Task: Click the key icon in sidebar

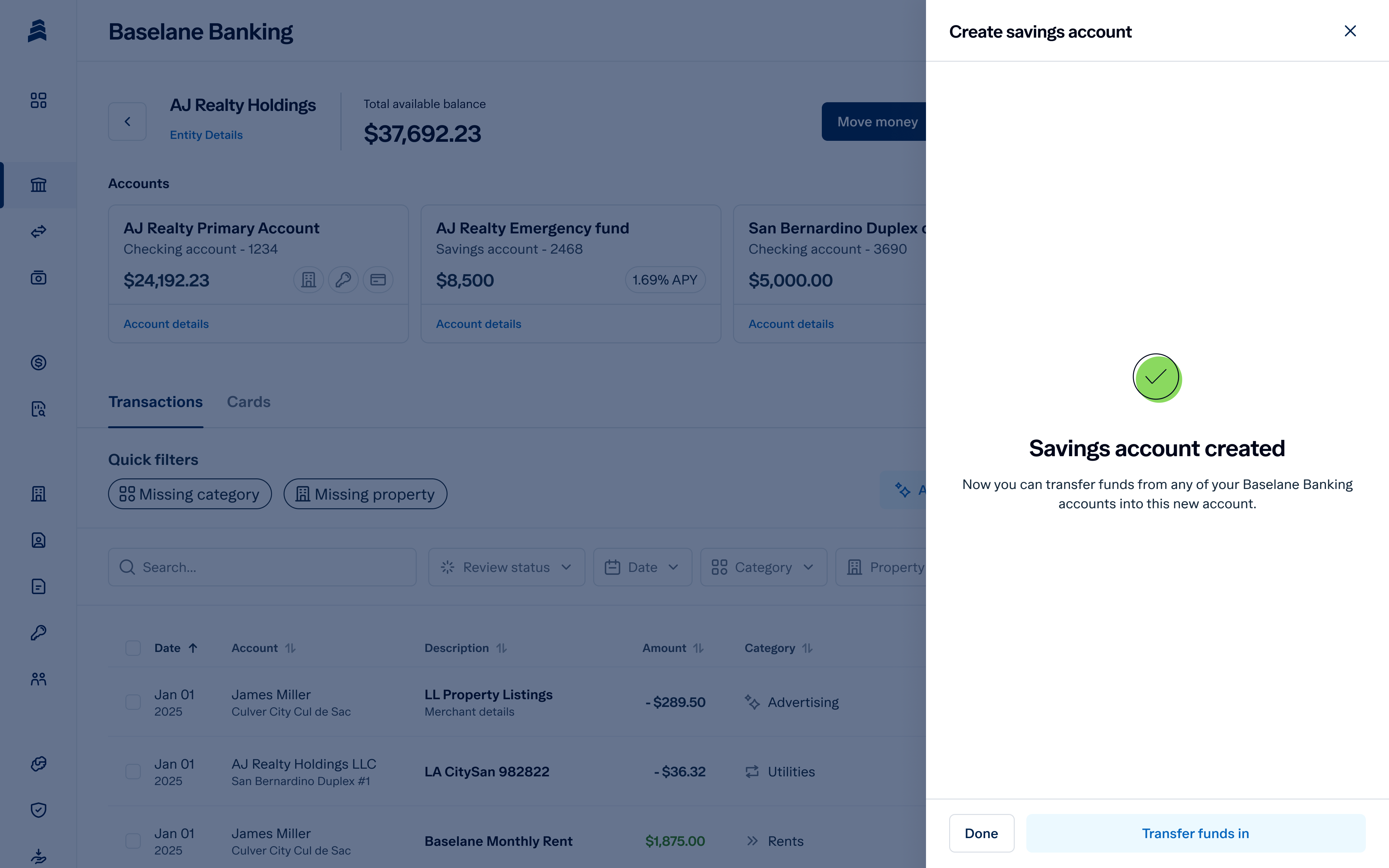Action: tap(39, 633)
